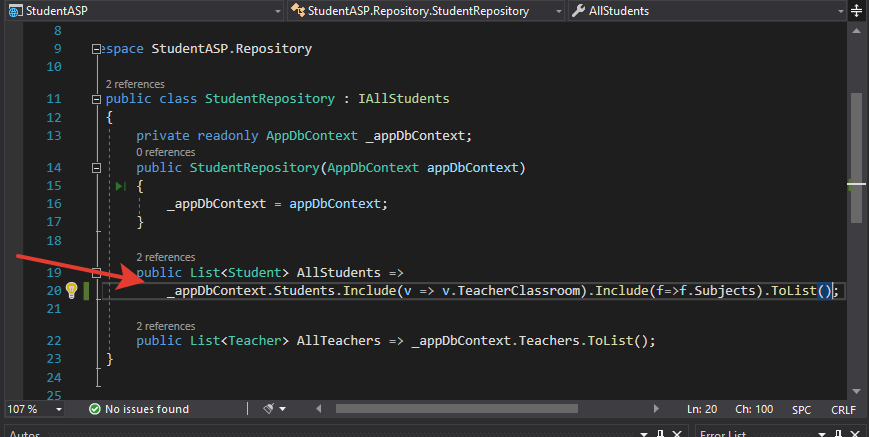Click the 'Ch: 100' character indicator
Viewport: 869px width, 437px height.
coord(754,409)
